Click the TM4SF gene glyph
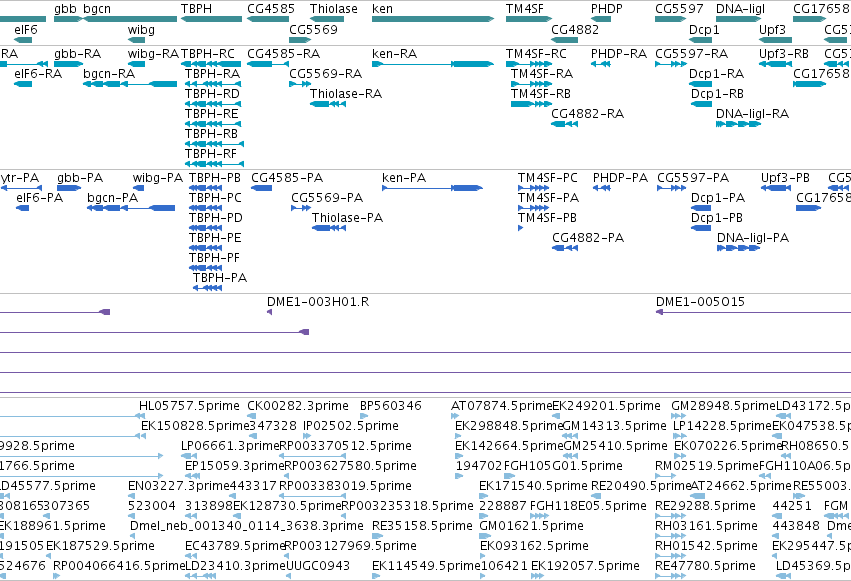Viewport: 851px width, 581px height. coord(529,19)
